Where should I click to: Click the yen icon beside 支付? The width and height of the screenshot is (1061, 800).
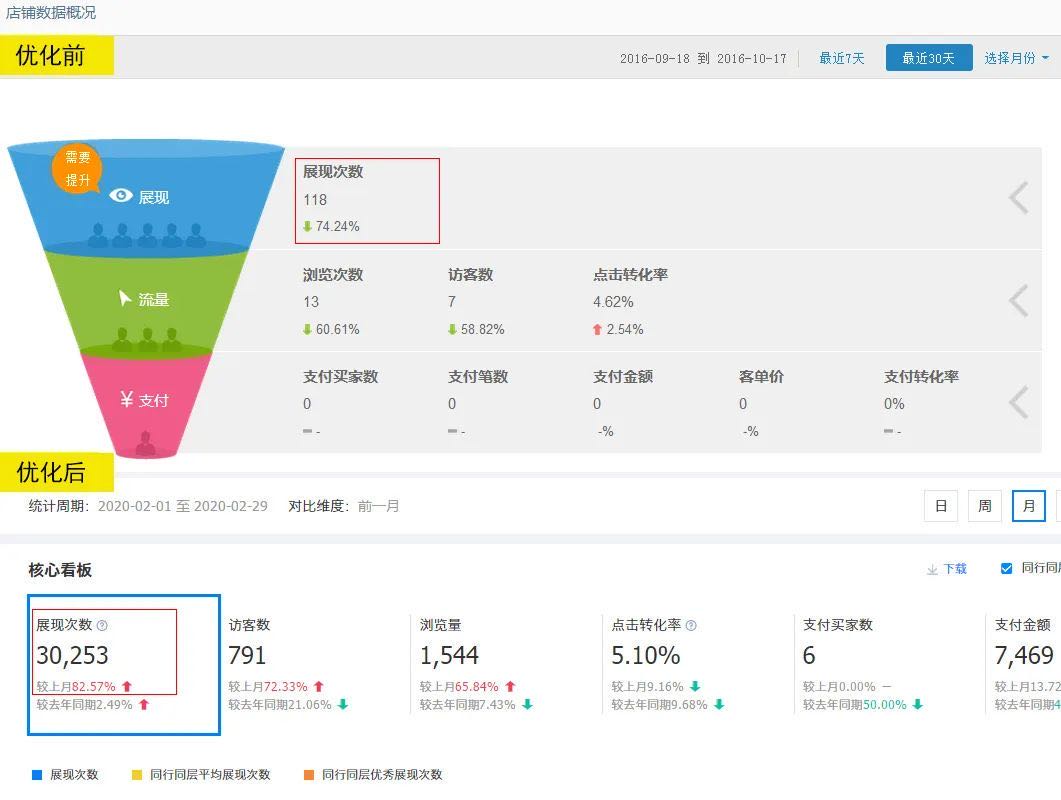127,399
